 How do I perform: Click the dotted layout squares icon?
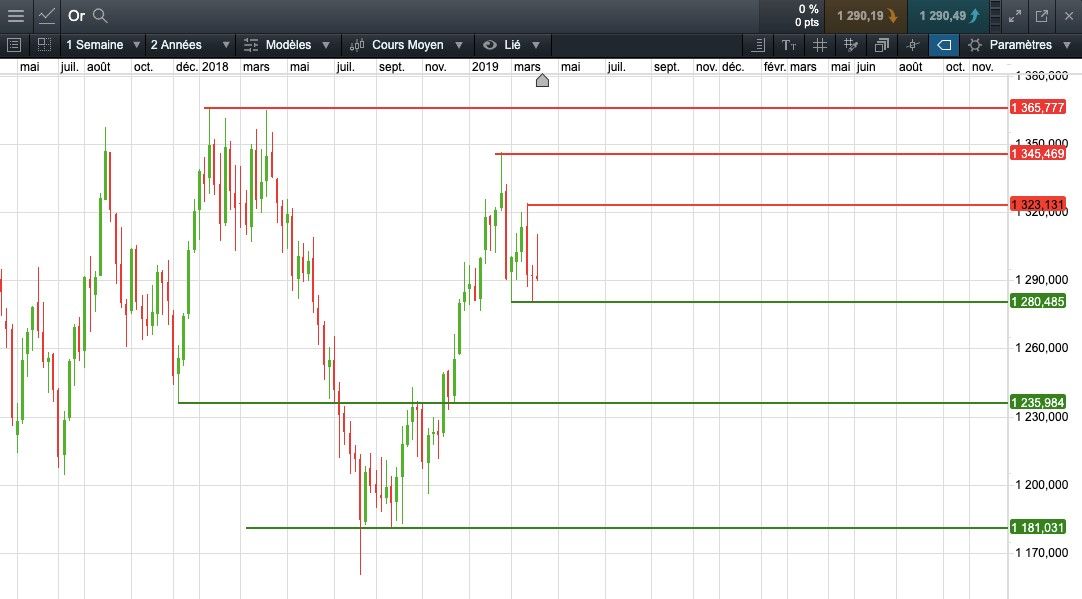coord(44,45)
